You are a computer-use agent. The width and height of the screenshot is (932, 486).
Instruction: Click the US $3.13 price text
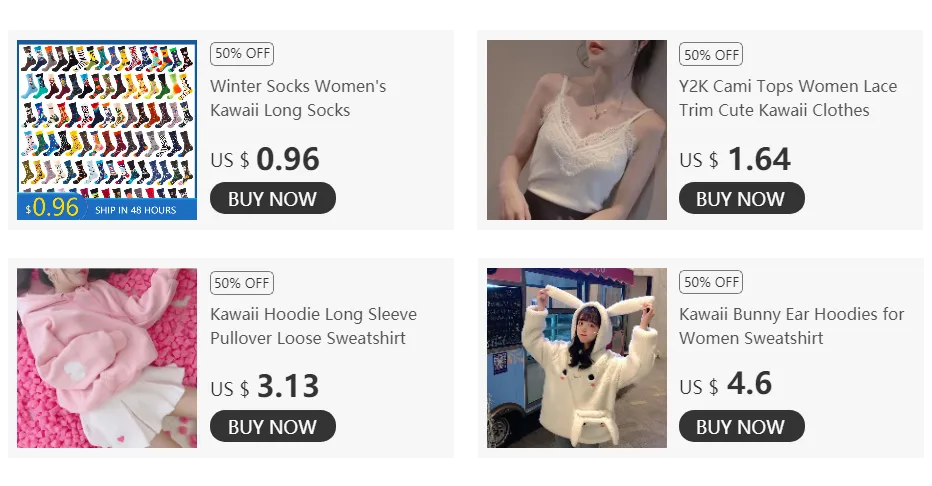(x=265, y=387)
